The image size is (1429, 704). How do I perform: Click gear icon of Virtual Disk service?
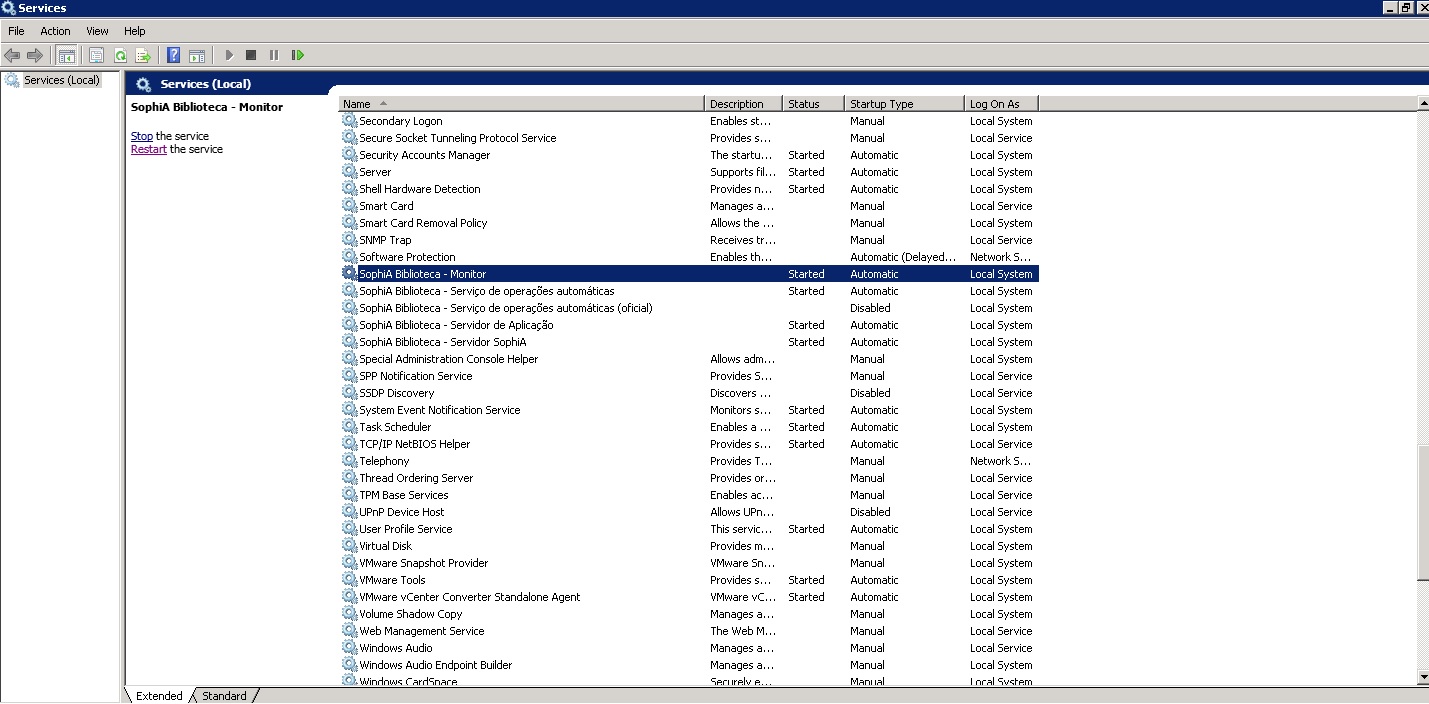coord(349,546)
